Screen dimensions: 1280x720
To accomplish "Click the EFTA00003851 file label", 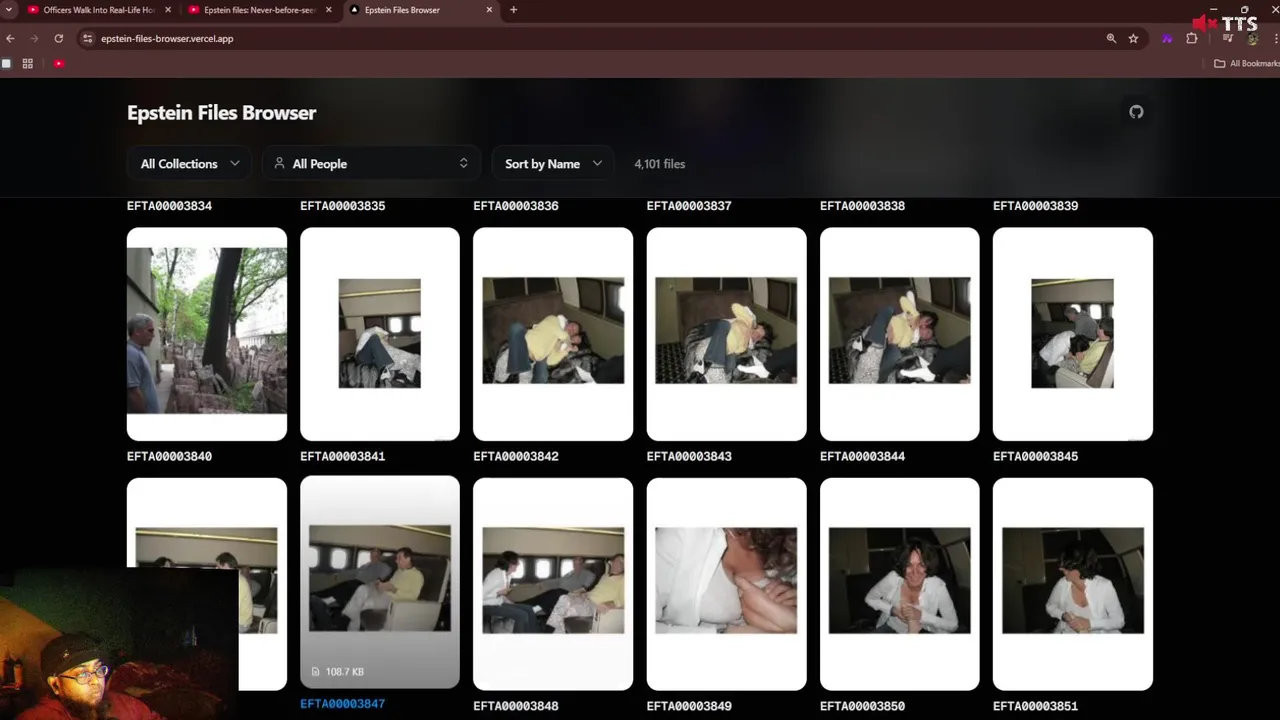I will coord(1035,706).
